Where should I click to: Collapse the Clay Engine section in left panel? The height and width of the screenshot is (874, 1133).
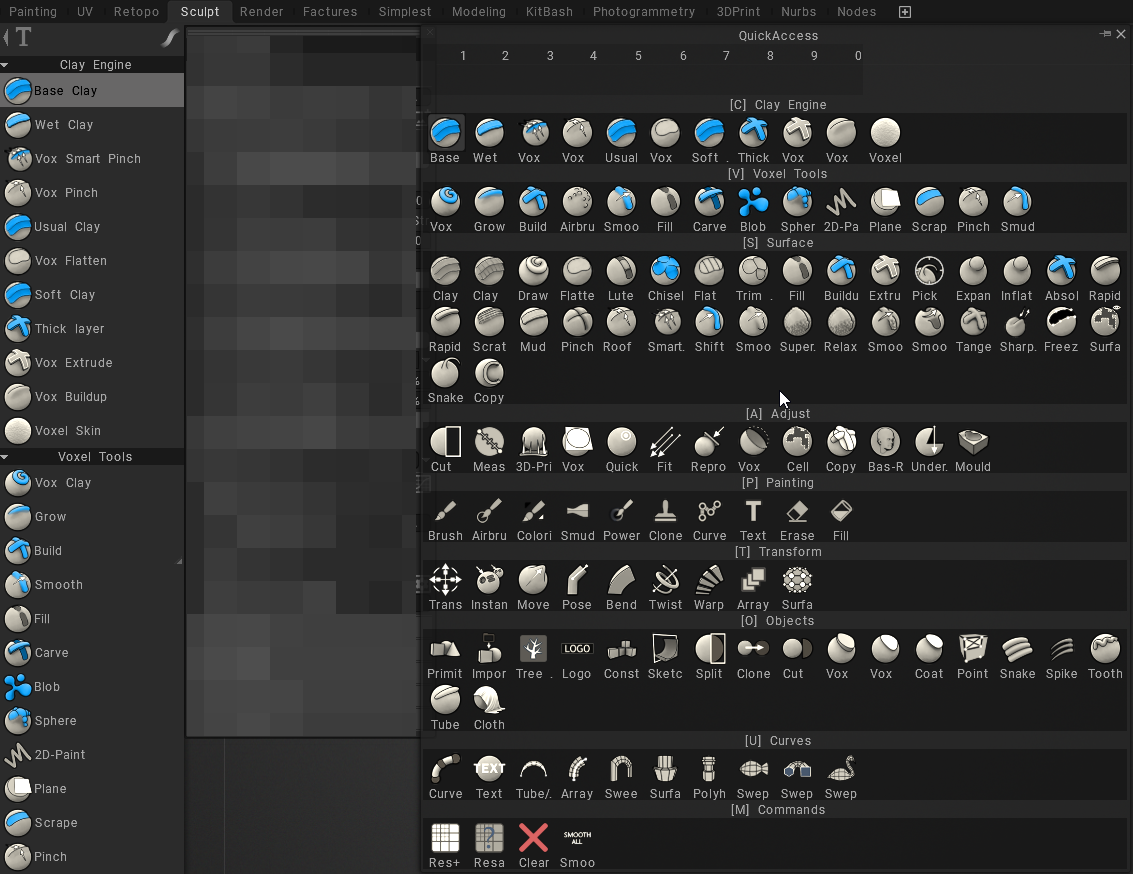click(5, 65)
